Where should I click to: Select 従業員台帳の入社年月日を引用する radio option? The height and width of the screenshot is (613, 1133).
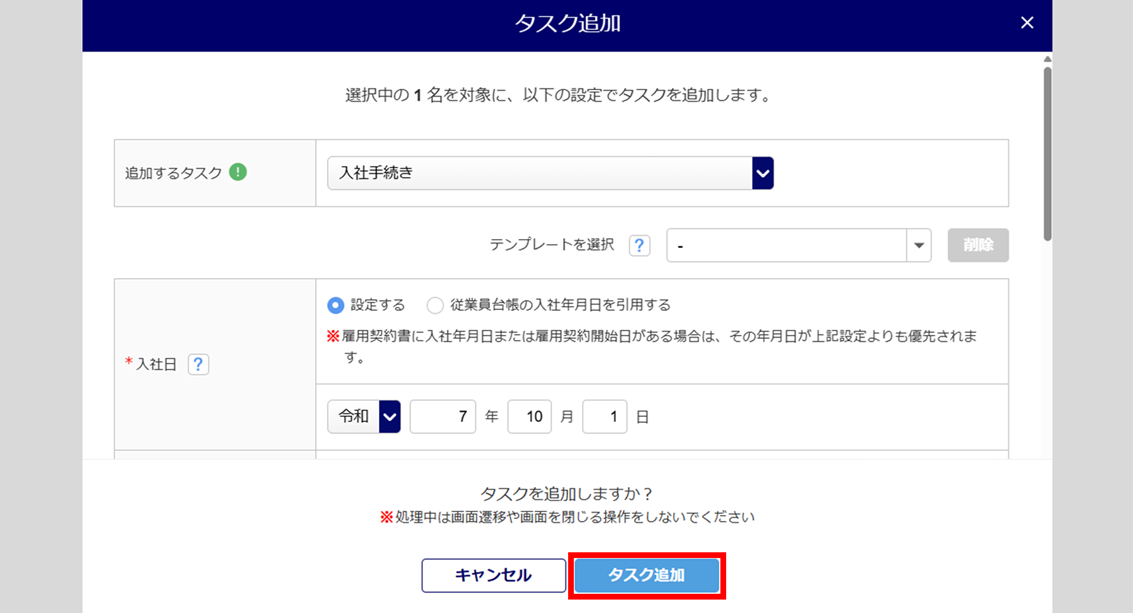coord(435,305)
